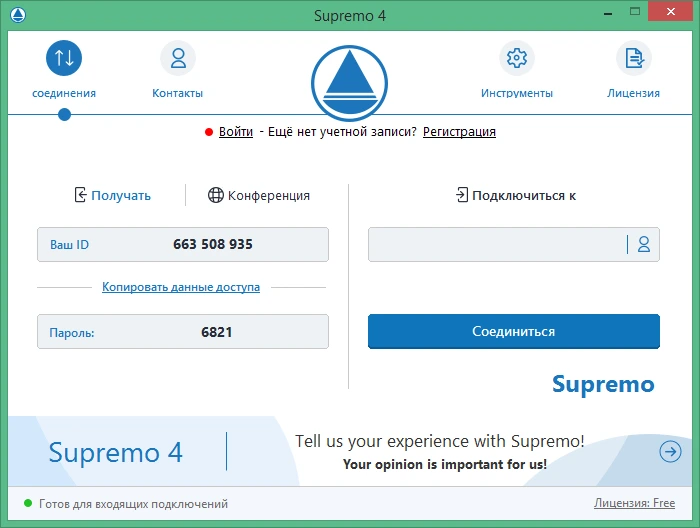700x528 pixels.
Task: Click 'Tell us your experience with Supremo!' banner text
Action: 440,441
